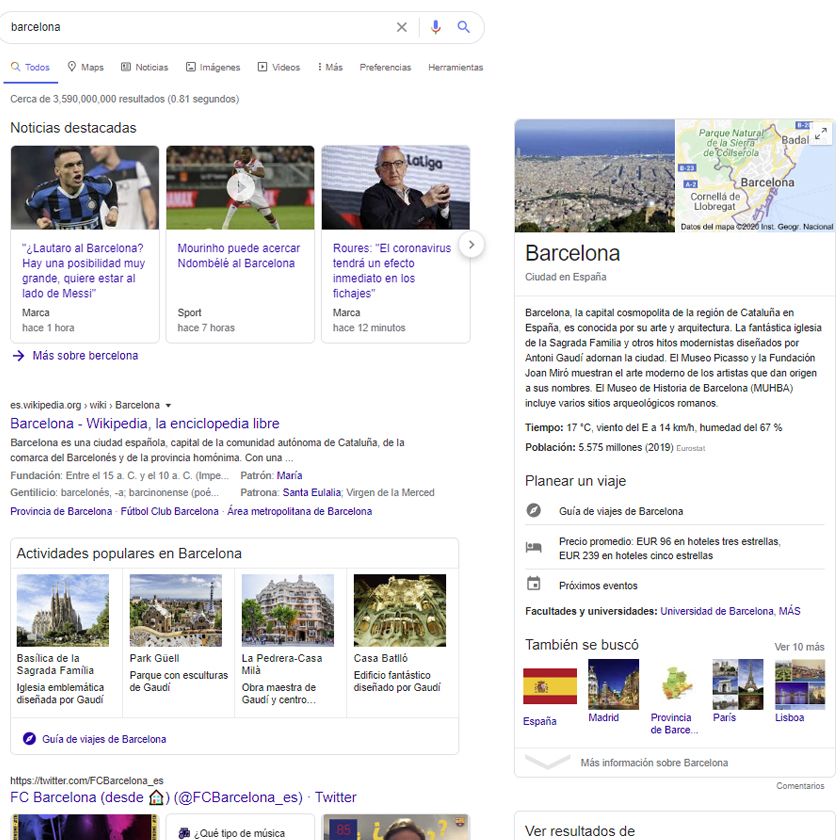Viewport: 840px width, 840px height.
Task: Open Barcelona - Wikipedia result title
Action: tap(145, 423)
